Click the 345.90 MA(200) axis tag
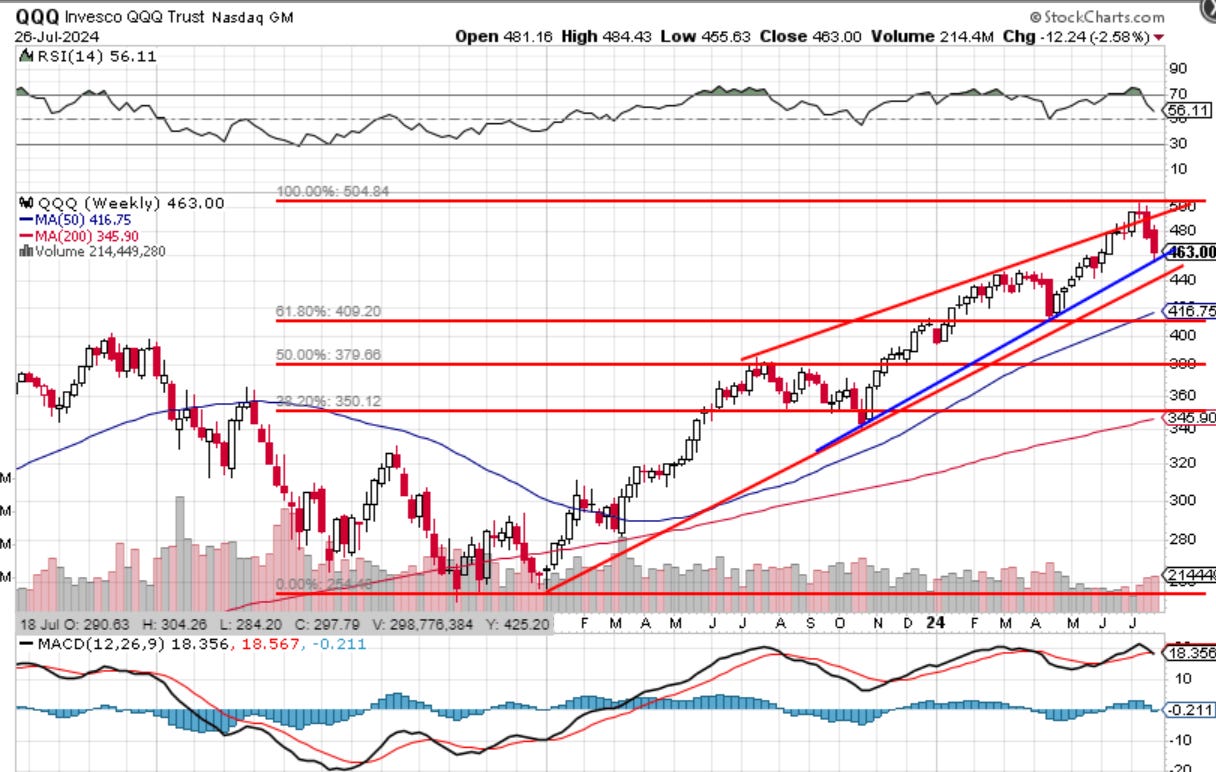The width and height of the screenshot is (1216, 772). click(1191, 417)
